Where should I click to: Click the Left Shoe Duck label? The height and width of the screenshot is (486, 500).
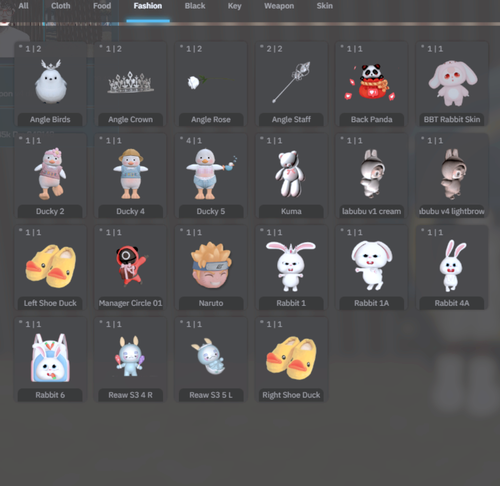click(50, 303)
